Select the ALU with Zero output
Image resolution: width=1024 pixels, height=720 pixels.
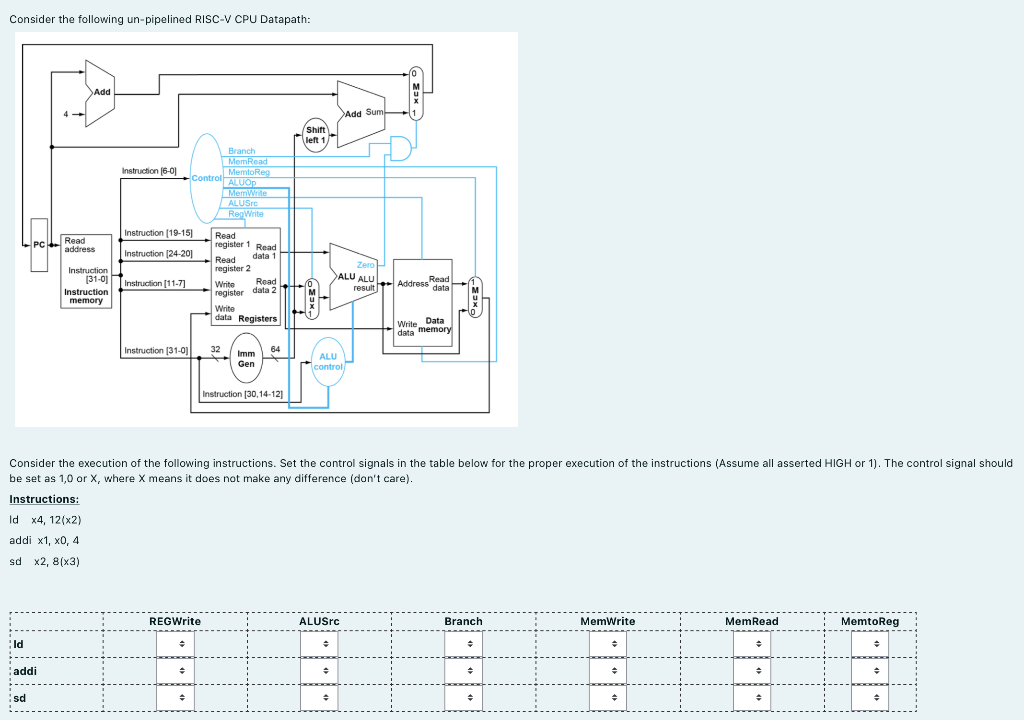coord(352,275)
